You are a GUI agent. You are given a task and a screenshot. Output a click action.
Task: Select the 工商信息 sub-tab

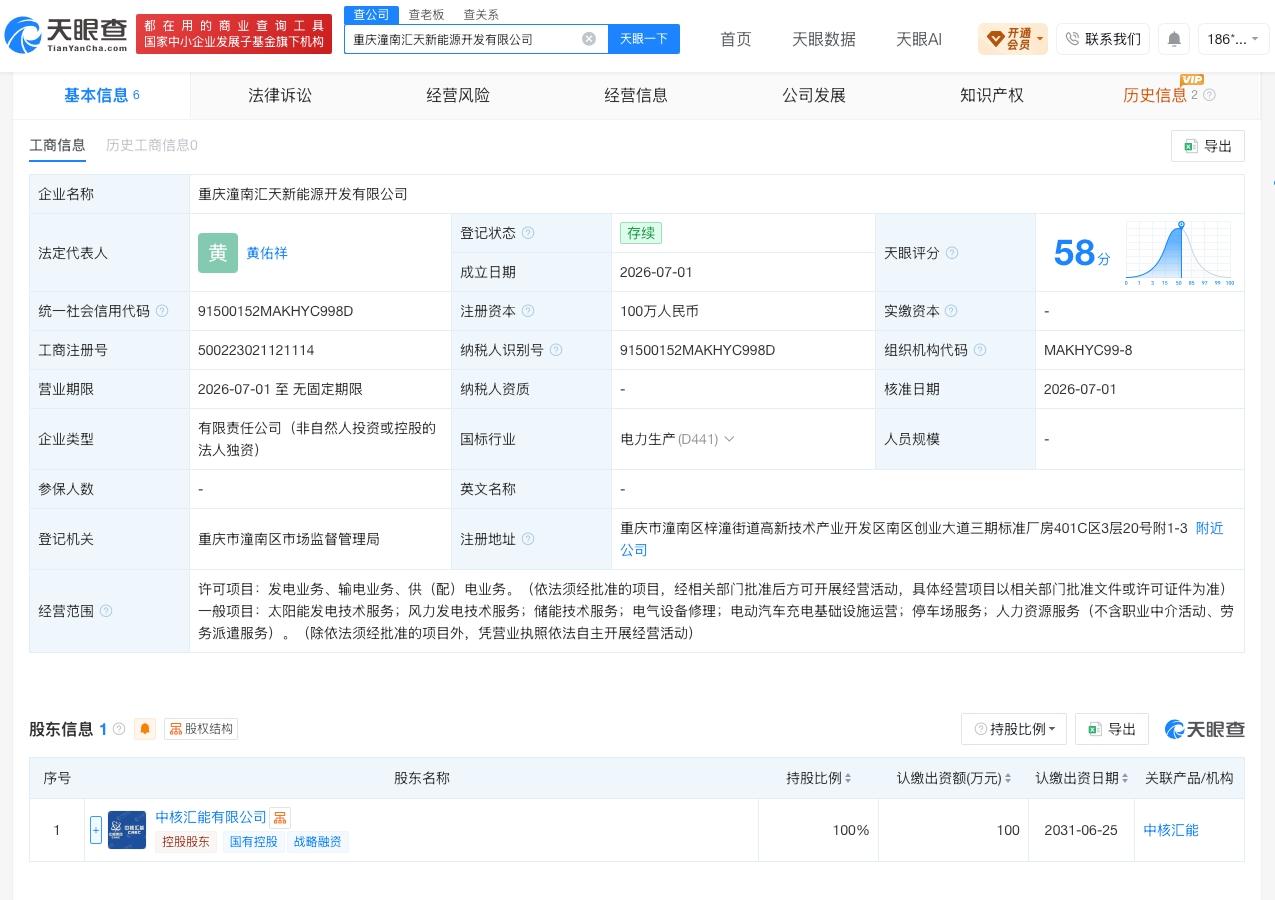point(57,145)
